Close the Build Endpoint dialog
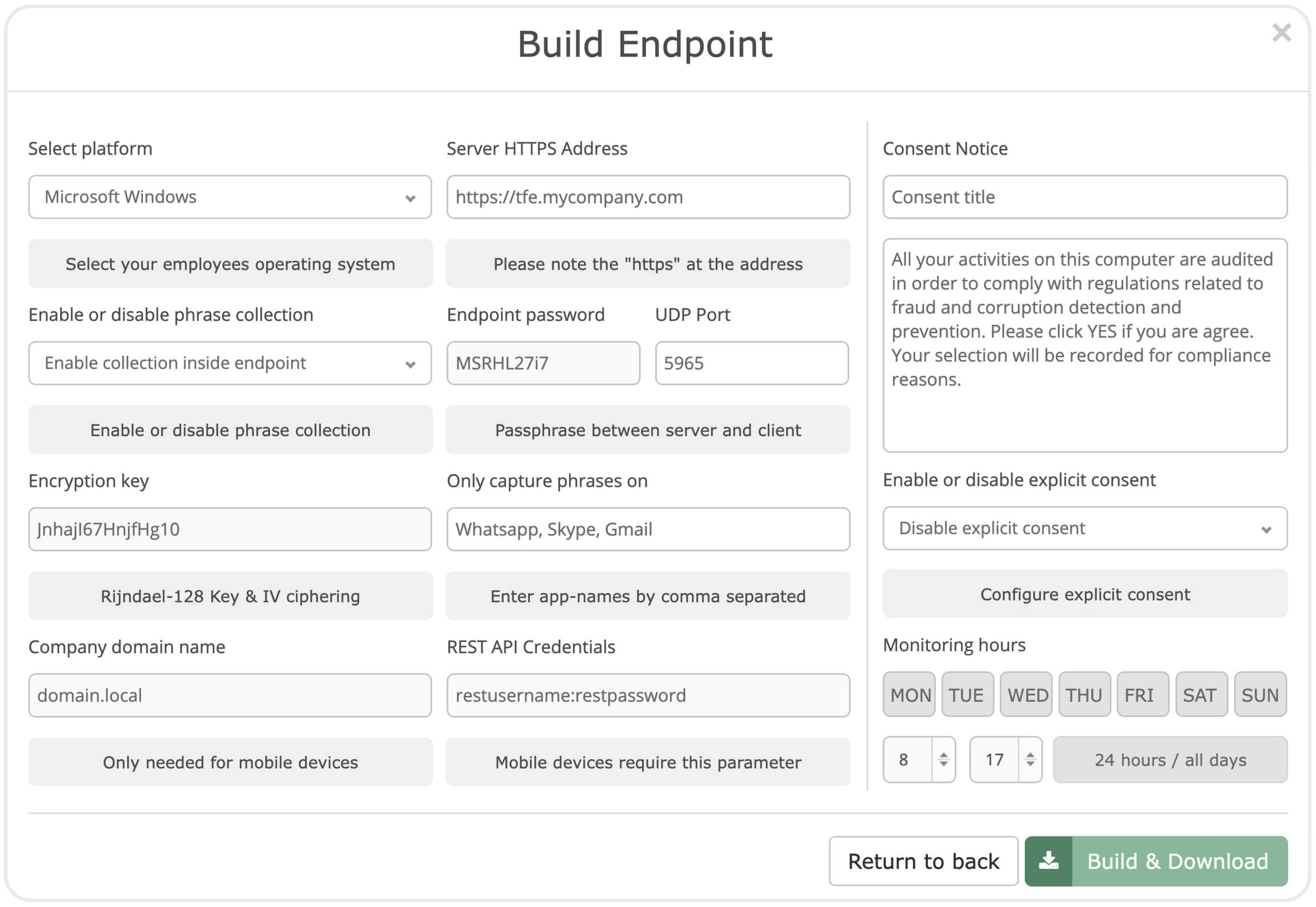1316x907 pixels. 1281,33
